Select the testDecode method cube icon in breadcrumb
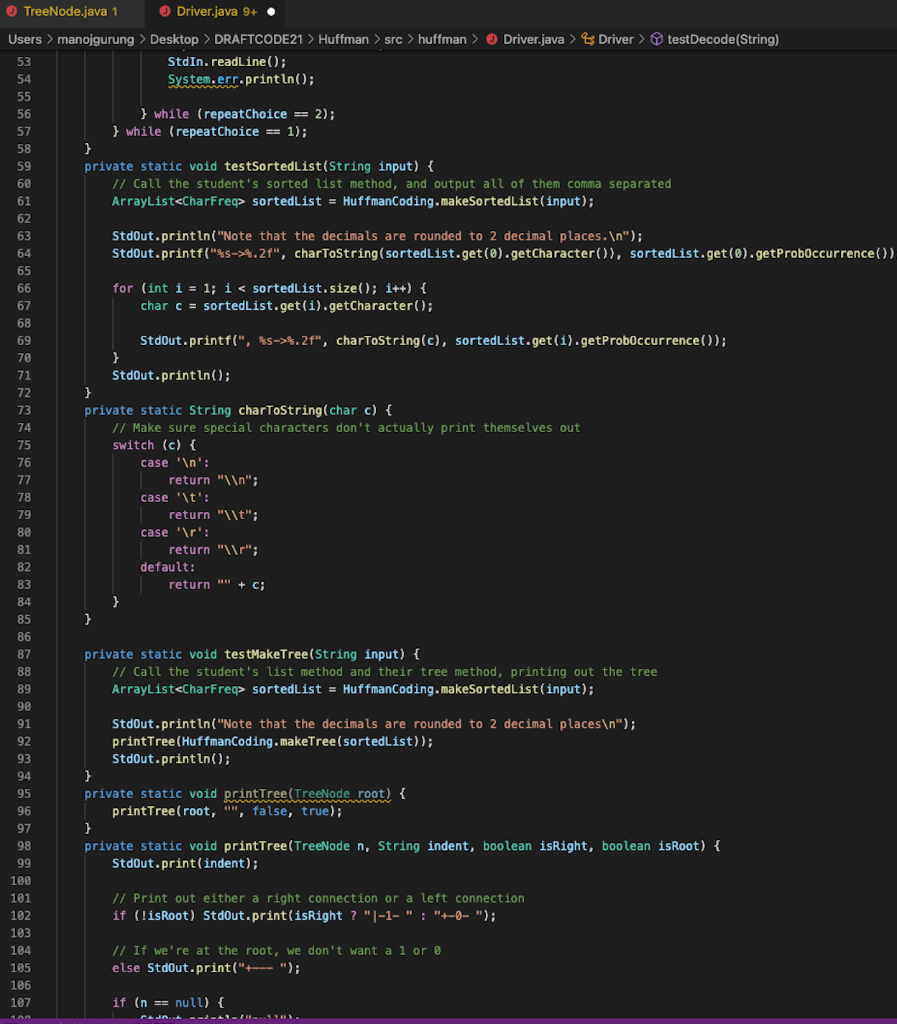 point(656,38)
